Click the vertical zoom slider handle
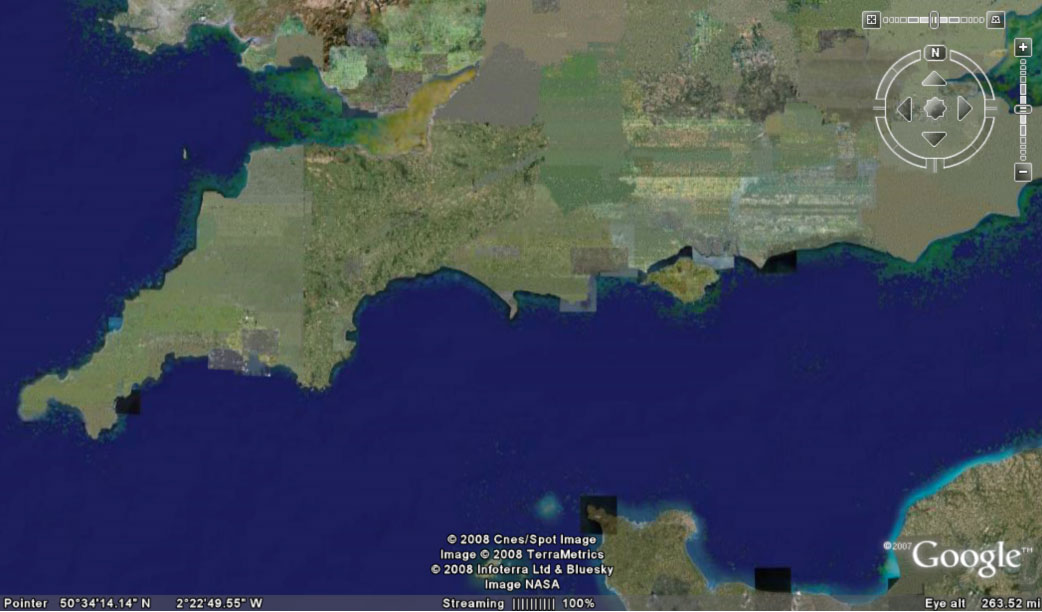This screenshot has height=612, width=1042. [x=1023, y=109]
